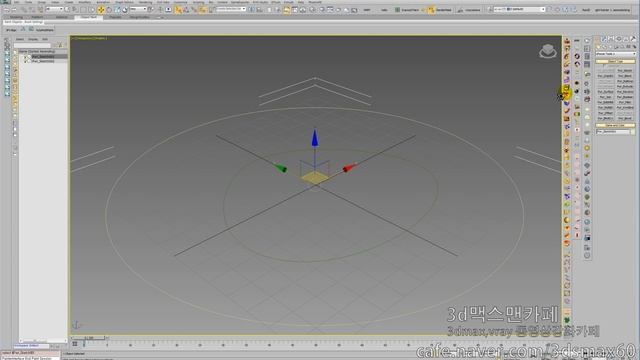The height and width of the screenshot is (360, 640).
Task: Open the Render Setup icon
Action: (322, 9)
